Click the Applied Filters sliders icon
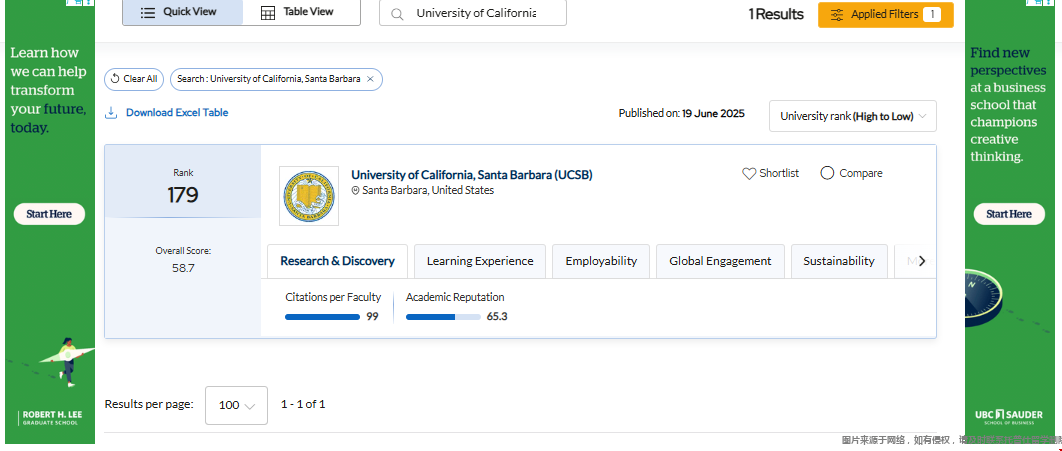1062x451 pixels. [x=837, y=15]
